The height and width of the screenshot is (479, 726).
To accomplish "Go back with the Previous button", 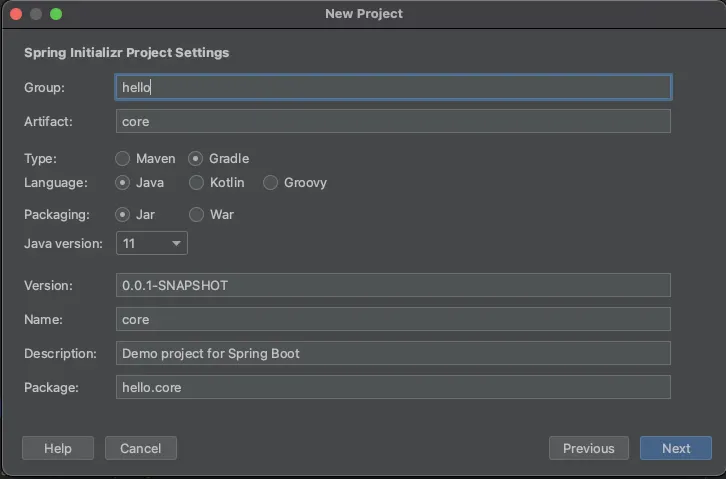I will click(589, 448).
